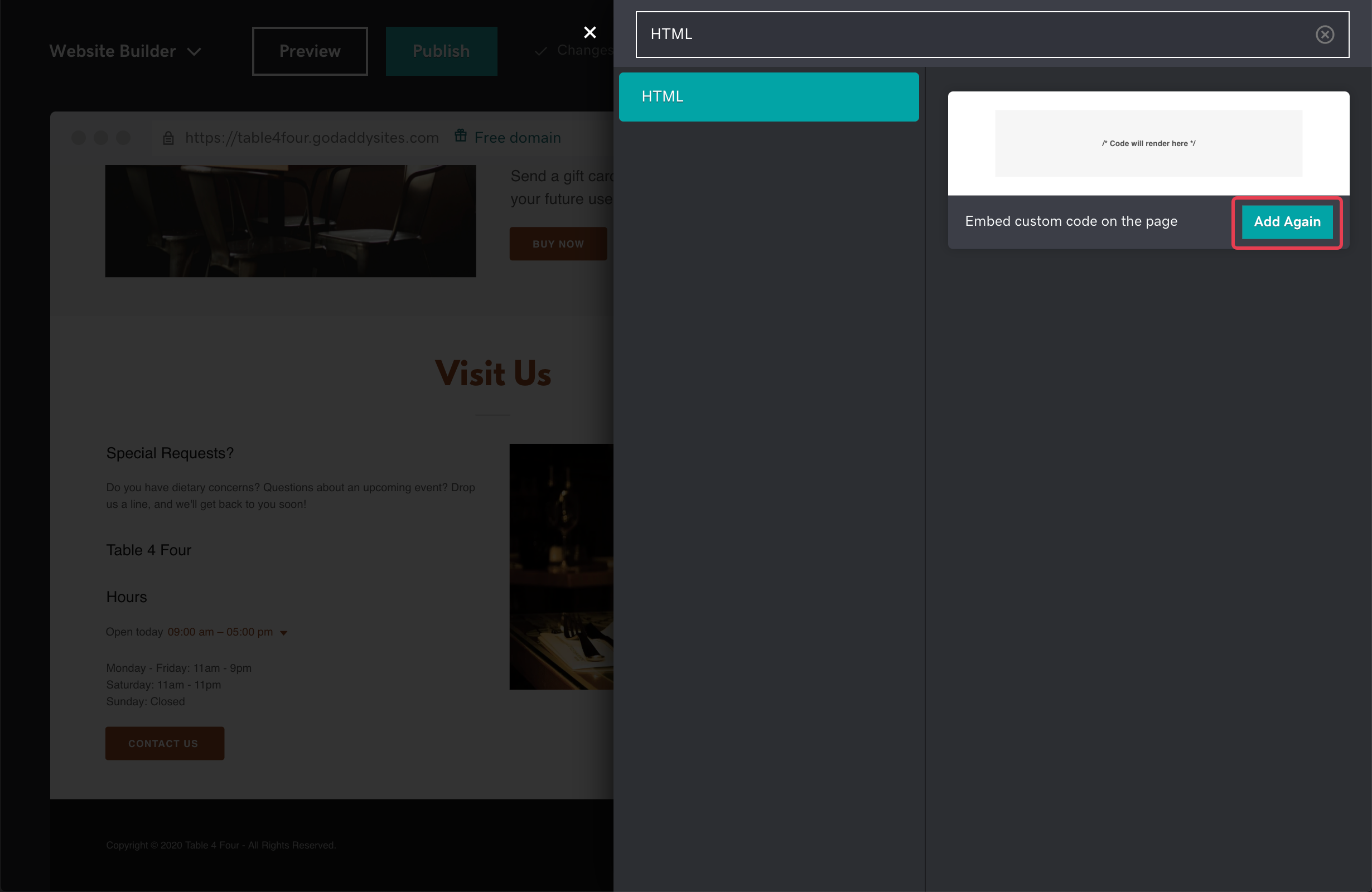Click the middle gray browser window dot

click(x=101, y=138)
